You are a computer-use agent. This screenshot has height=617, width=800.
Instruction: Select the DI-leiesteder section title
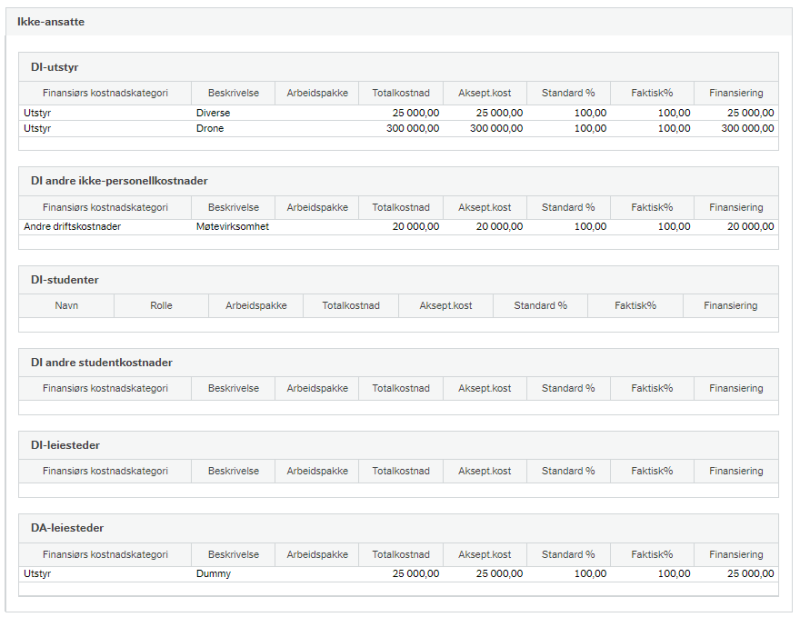[x=65, y=446]
